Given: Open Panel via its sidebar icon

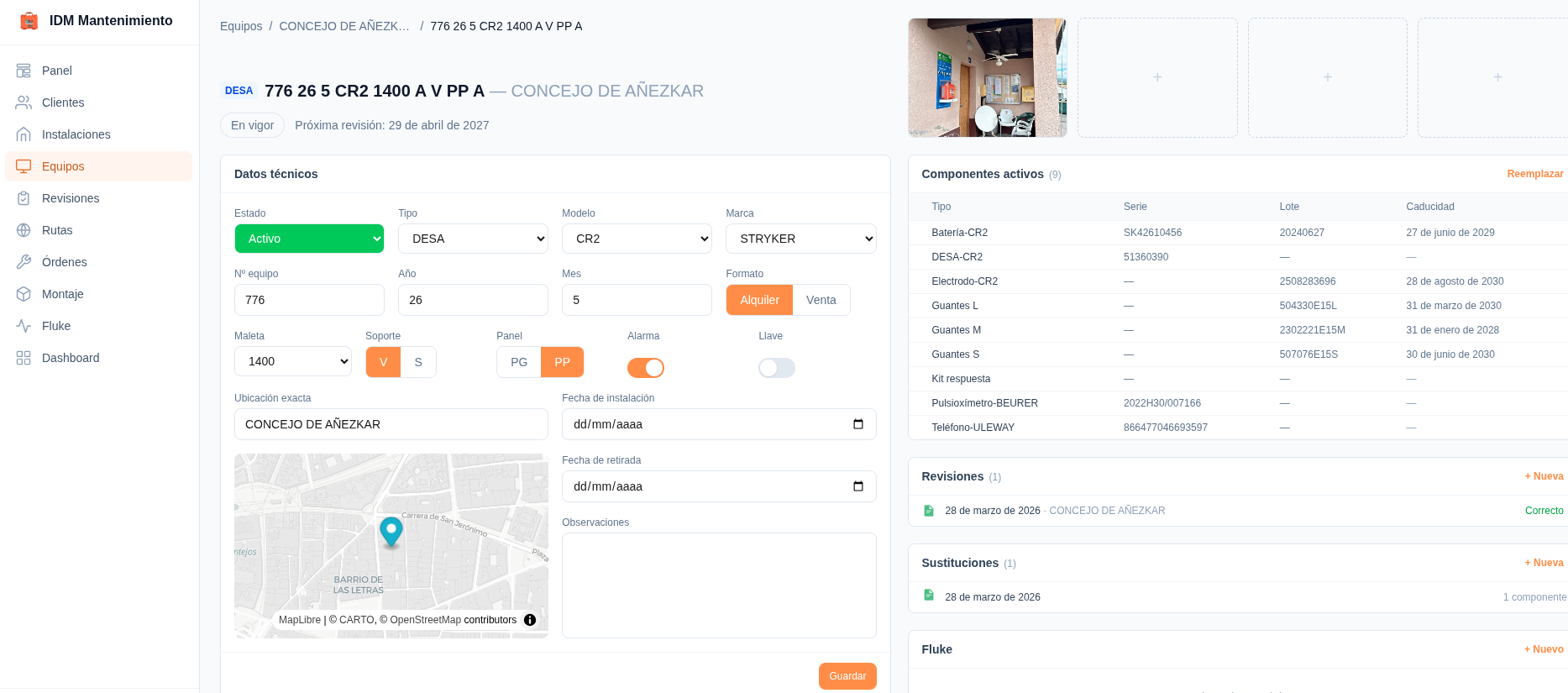Looking at the screenshot, I should pos(24,71).
